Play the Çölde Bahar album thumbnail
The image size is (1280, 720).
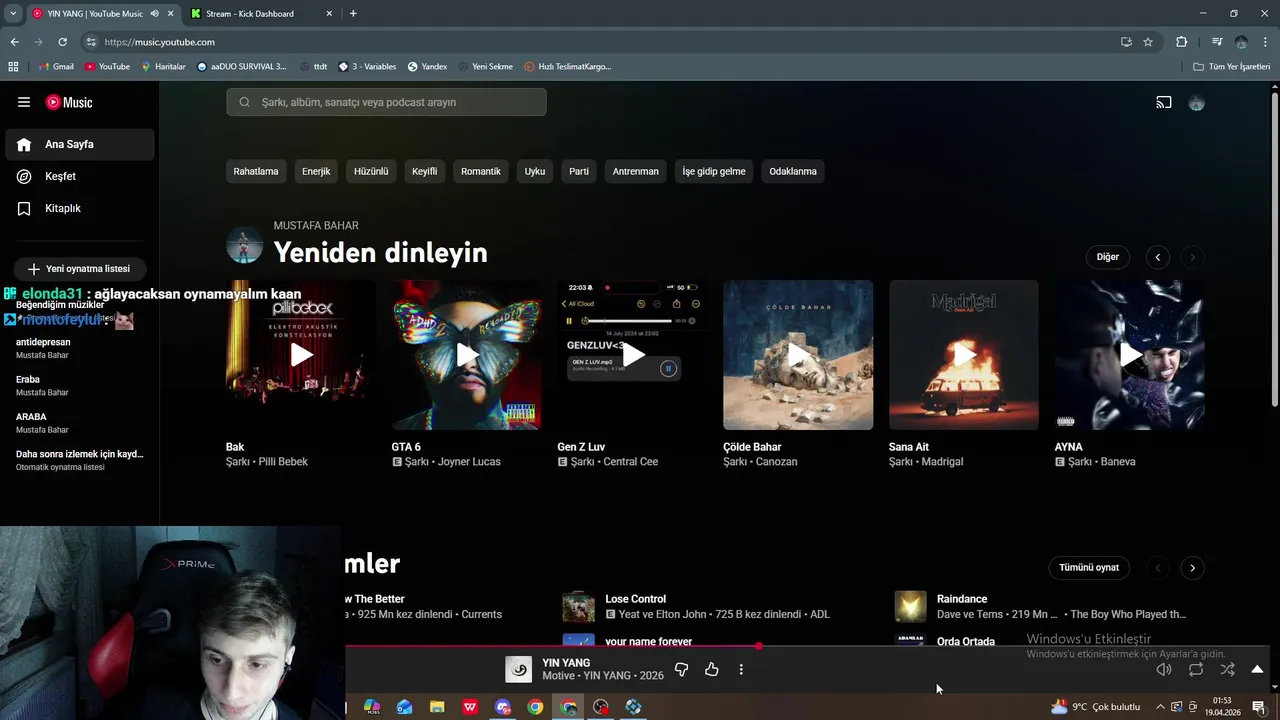click(798, 355)
